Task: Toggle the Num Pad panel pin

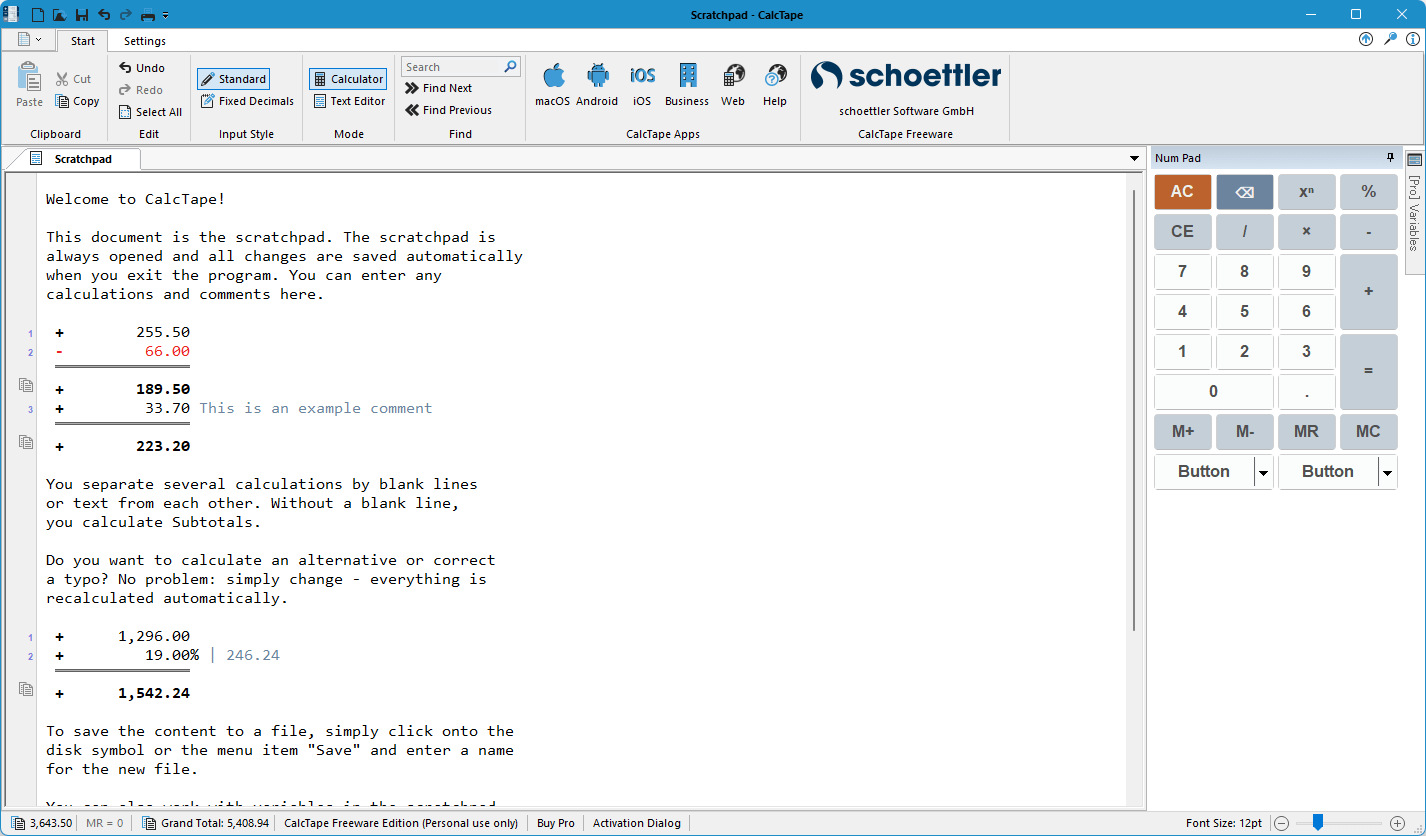Action: point(1390,158)
